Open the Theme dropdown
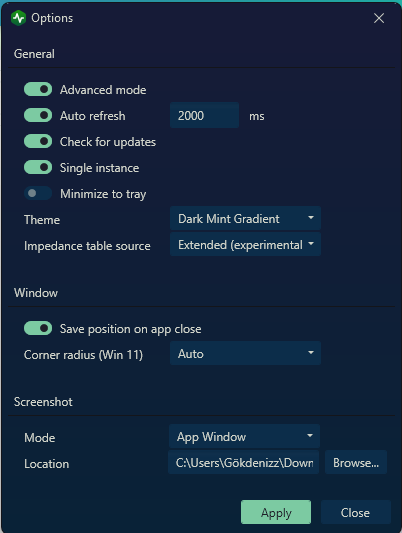402x533 pixels. click(x=245, y=218)
